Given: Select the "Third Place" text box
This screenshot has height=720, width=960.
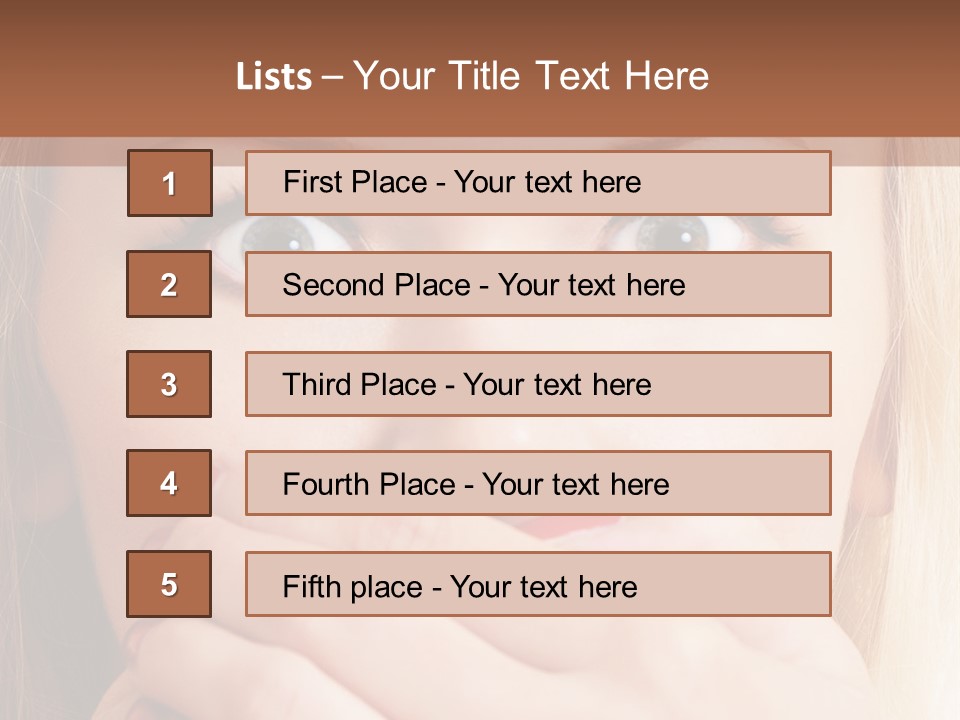Looking at the screenshot, I should [538, 384].
